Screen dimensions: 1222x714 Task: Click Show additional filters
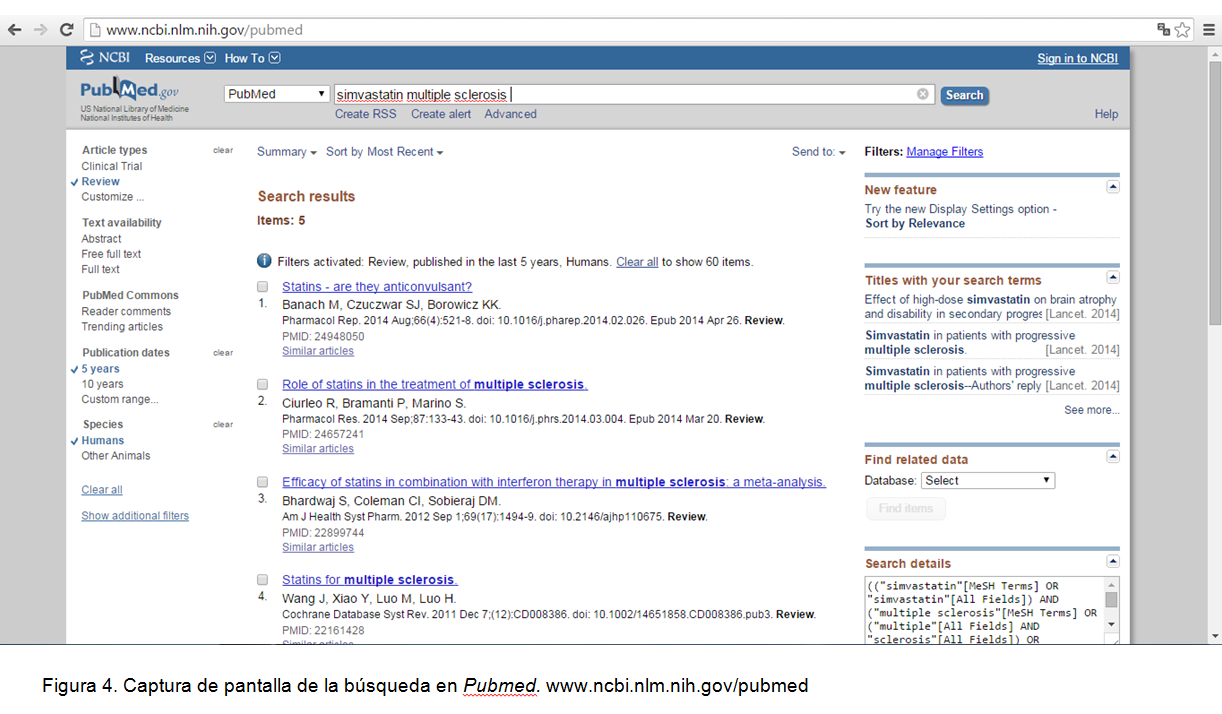pyautogui.click(x=135, y=516)
